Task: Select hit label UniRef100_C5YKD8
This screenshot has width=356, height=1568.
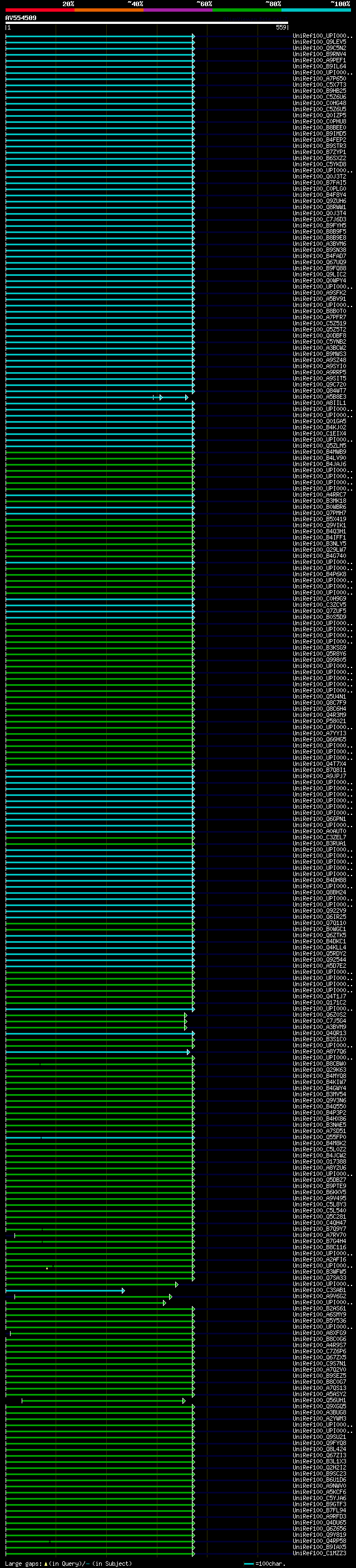Action: [319, 164]
